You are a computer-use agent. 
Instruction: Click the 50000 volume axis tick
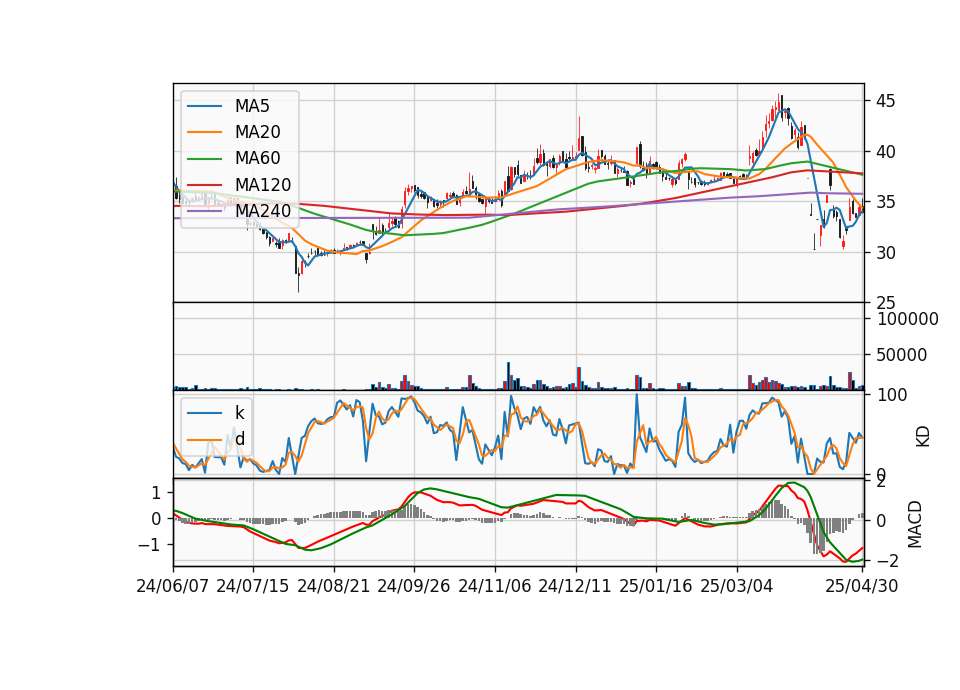pyautogui.click(x=902, y=355)
